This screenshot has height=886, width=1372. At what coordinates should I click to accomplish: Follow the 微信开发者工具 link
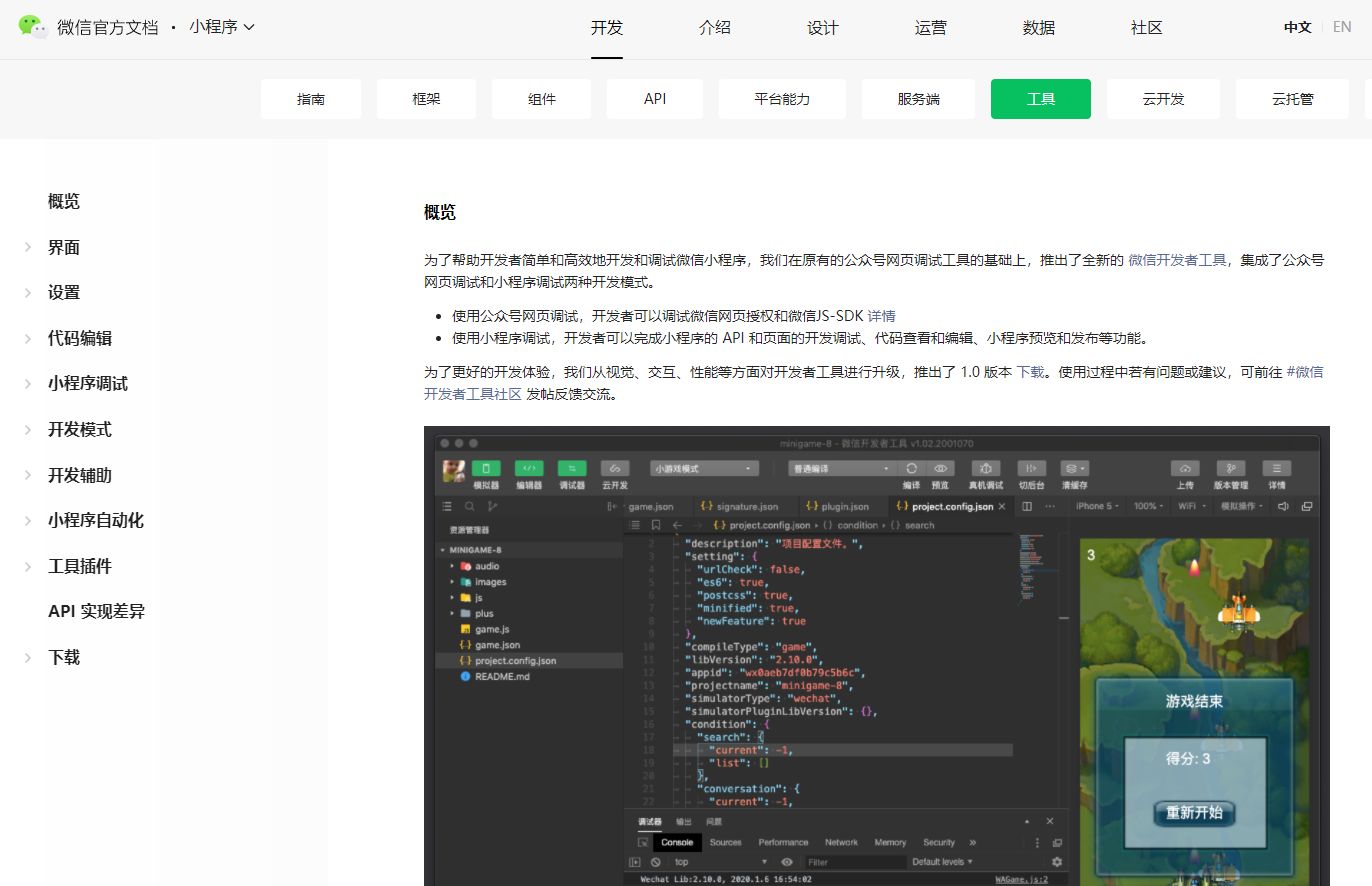click(x=1177, y=260)
